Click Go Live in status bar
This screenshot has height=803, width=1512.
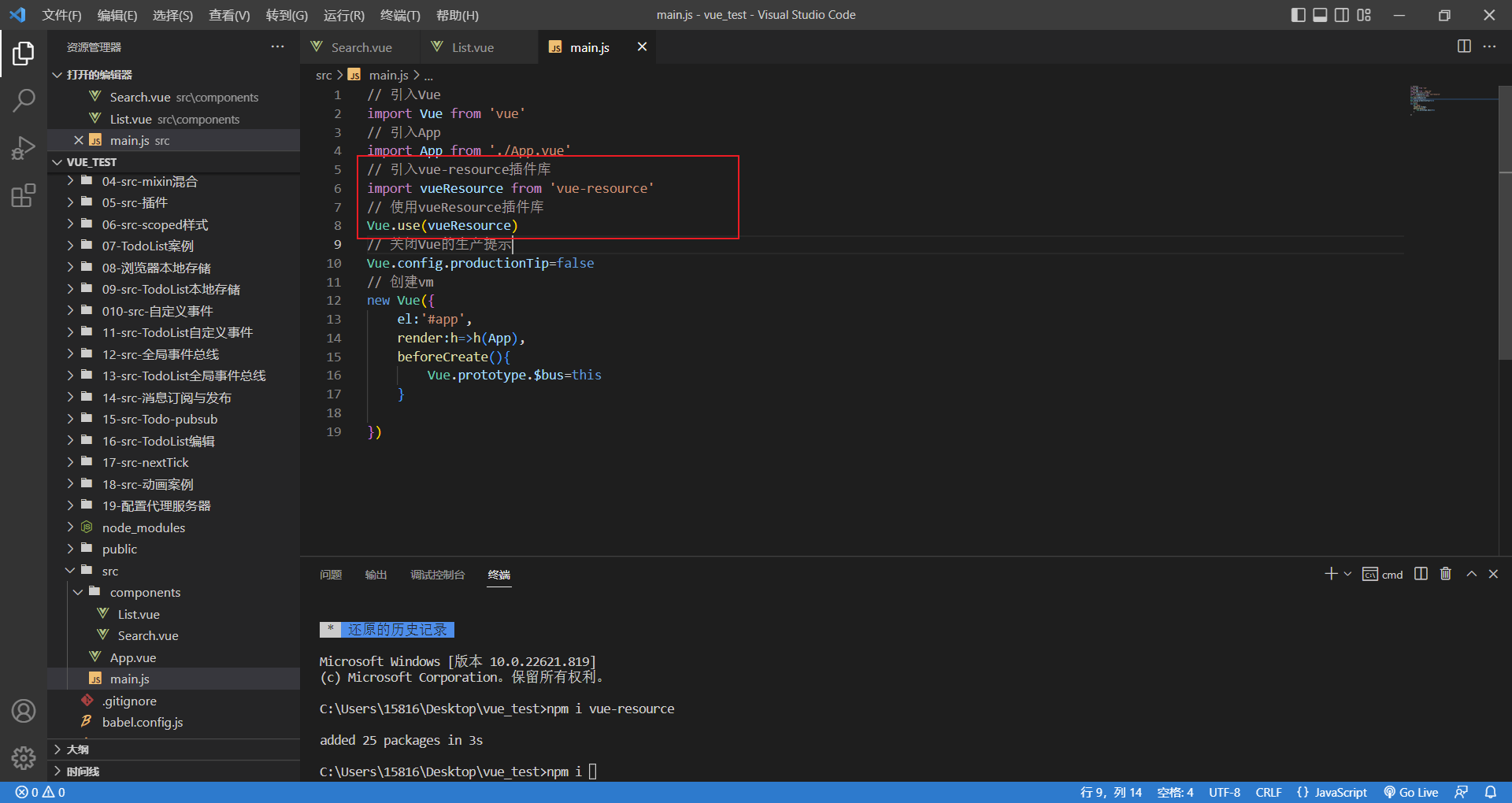(x=1411, y=792)
